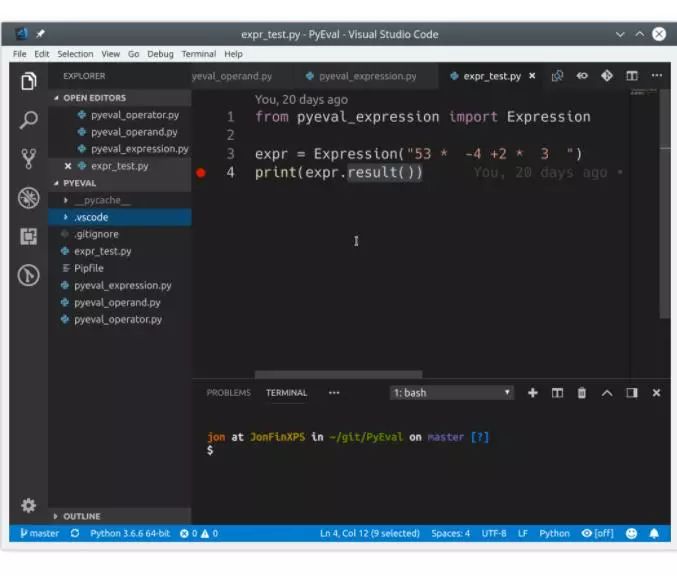The width and height of the screenshot is (677, 576).
Task: Open the feedback smiley in status bar
Action: pos(632,534)
